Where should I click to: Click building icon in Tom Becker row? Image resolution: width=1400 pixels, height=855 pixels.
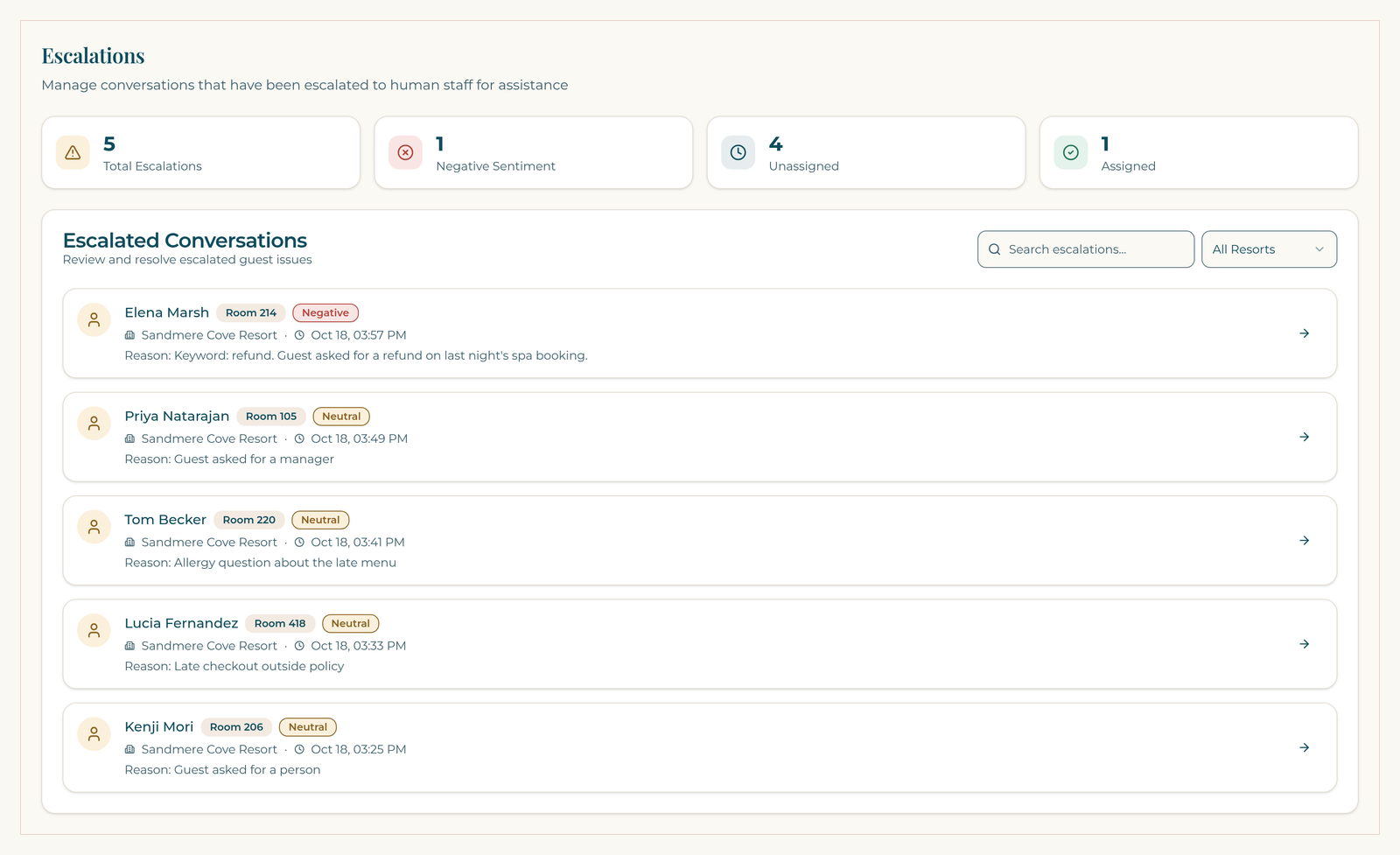point(129,543)
